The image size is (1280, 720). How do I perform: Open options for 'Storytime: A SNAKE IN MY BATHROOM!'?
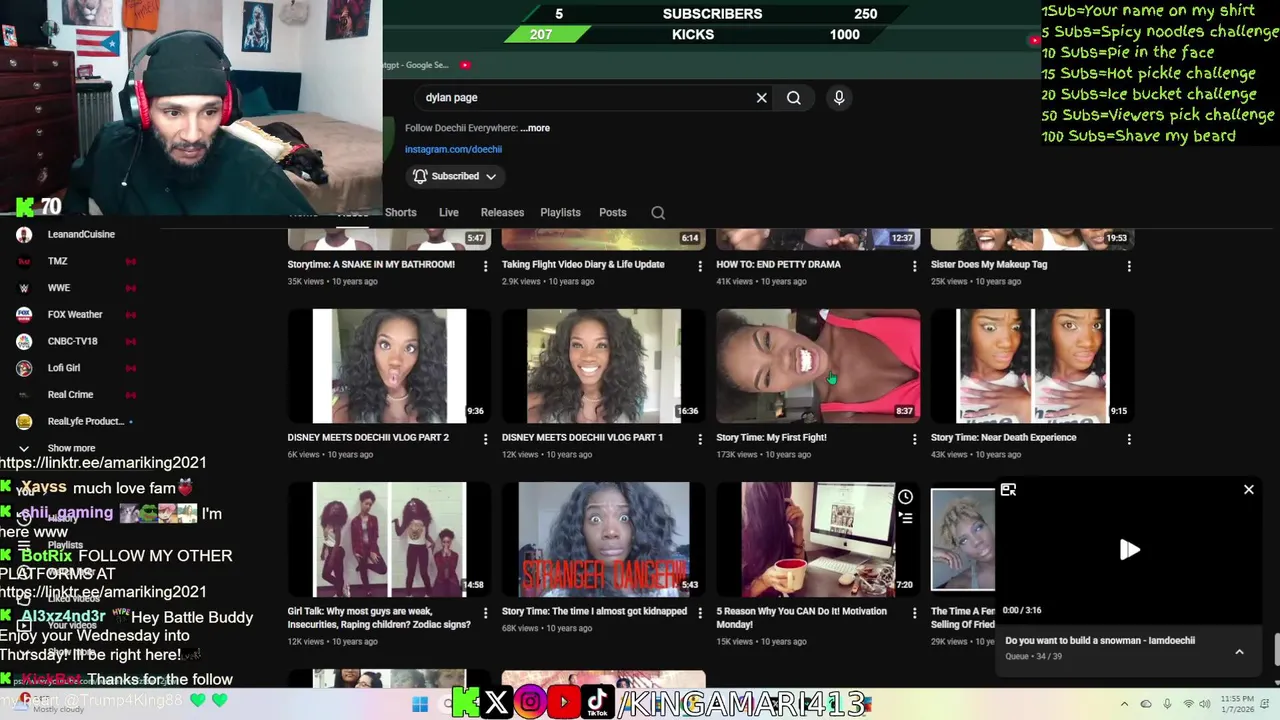click(x=486, y=266)
